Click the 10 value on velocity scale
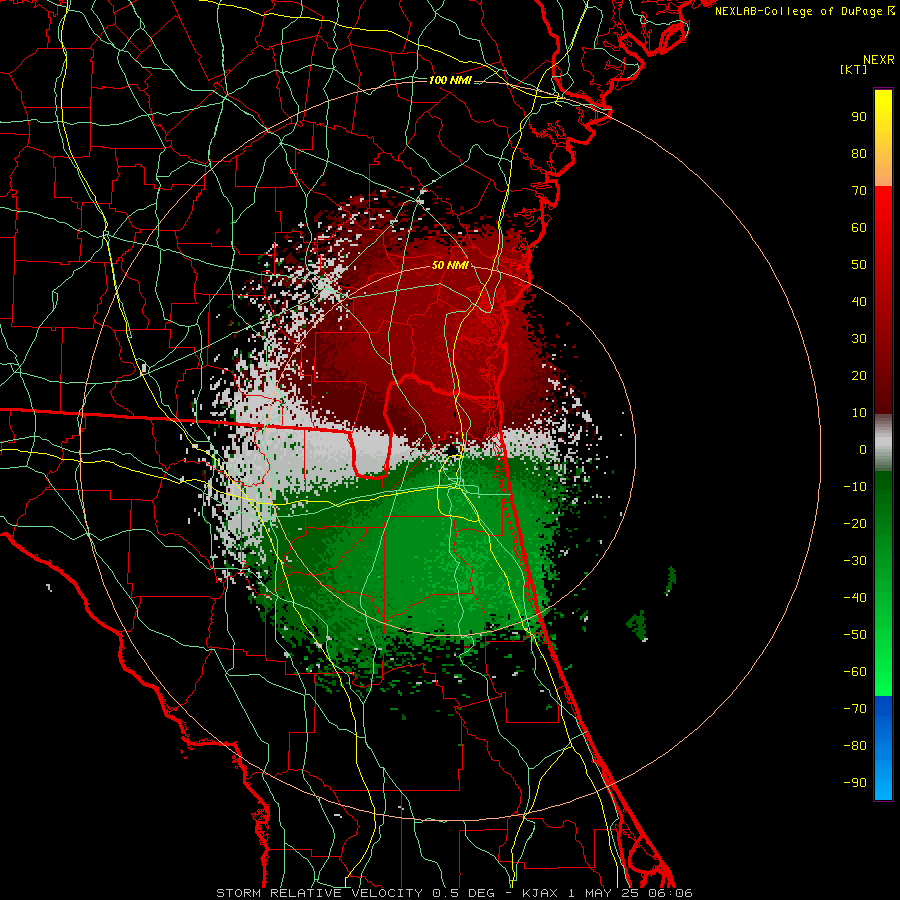900x900 pixels. coord(859,413)
